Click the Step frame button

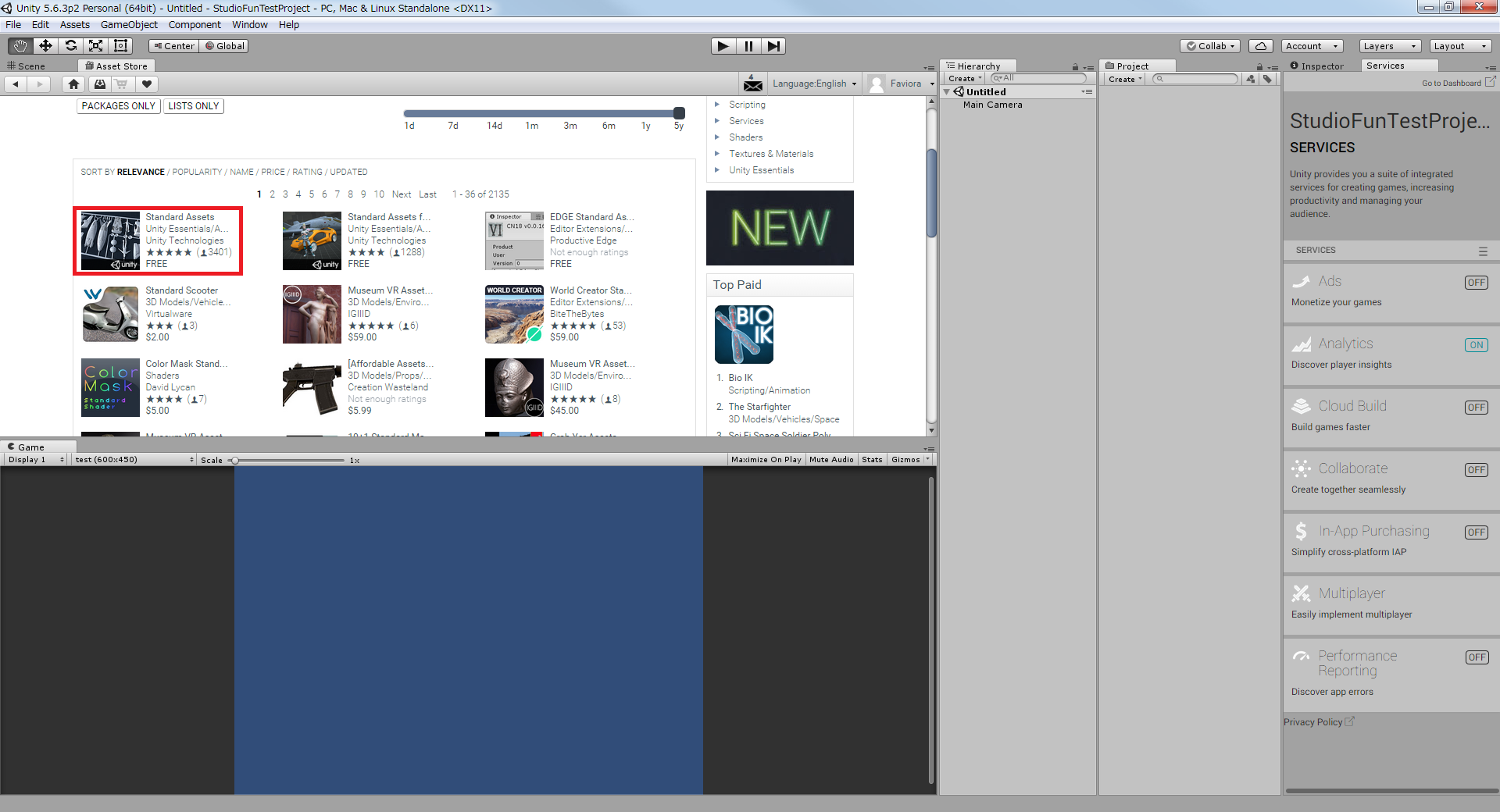(x=773, y=46)
